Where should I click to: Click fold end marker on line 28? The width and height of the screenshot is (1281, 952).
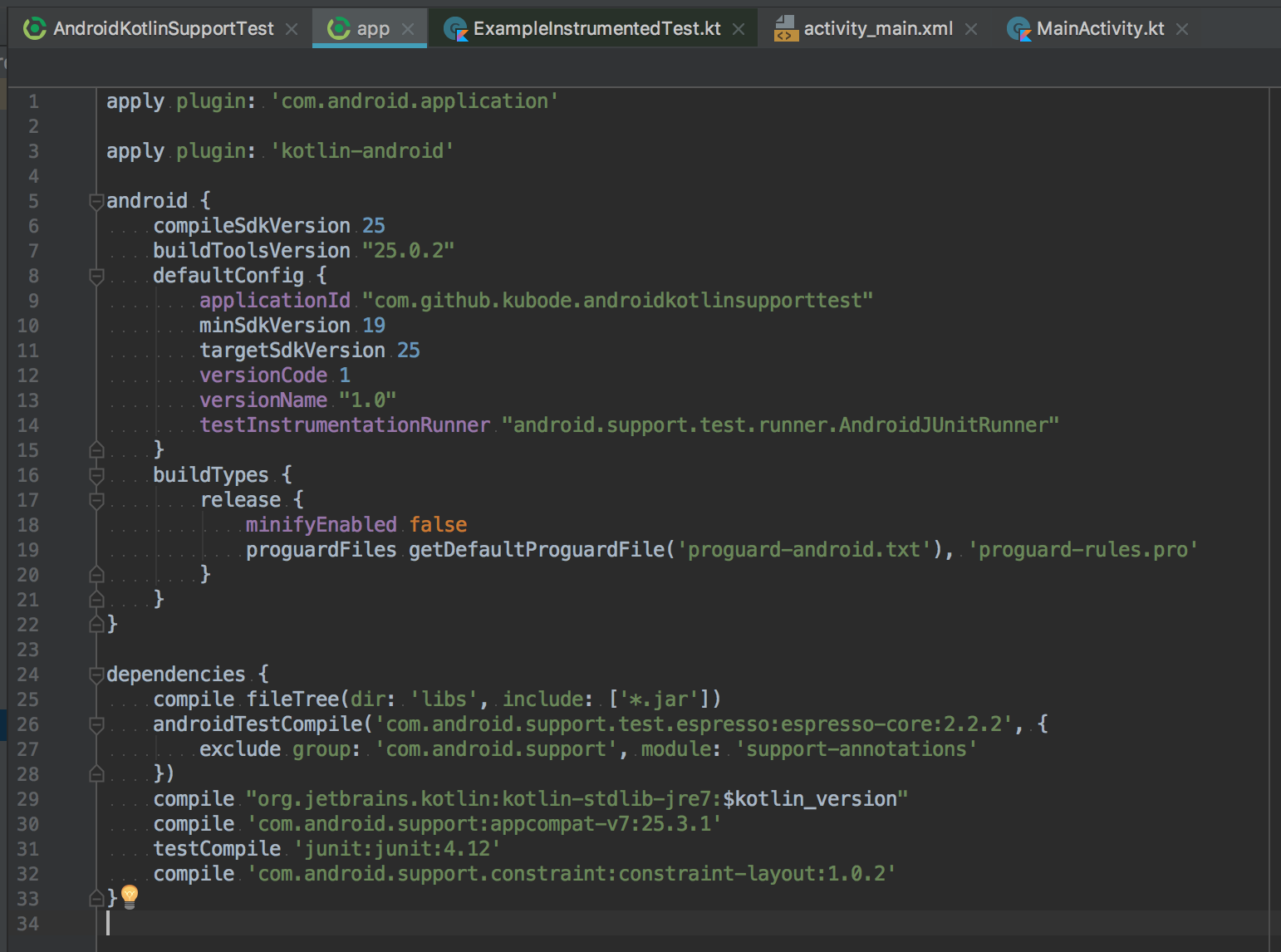96,773
